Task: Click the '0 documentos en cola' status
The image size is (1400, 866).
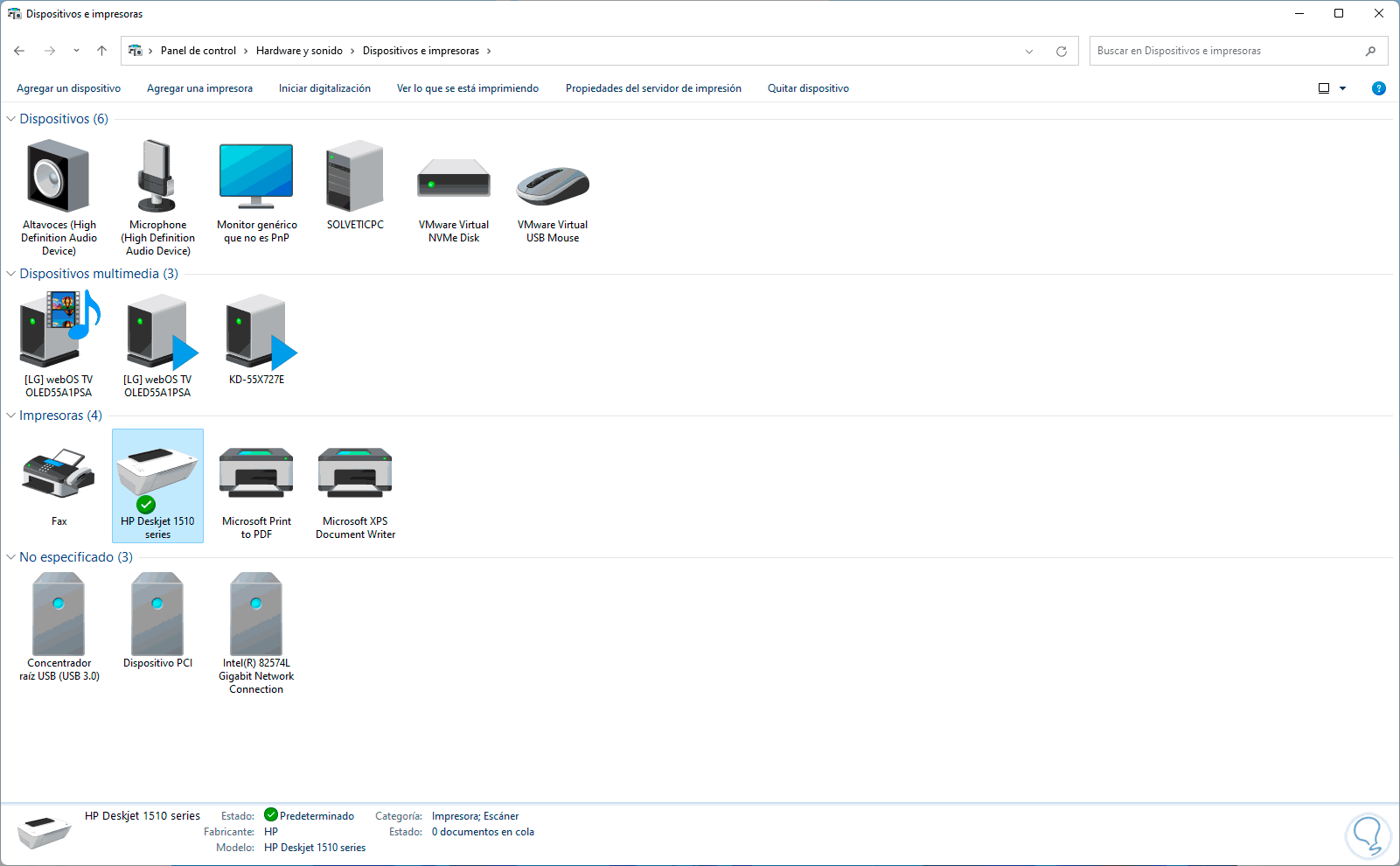Action: tap(483, 832)
